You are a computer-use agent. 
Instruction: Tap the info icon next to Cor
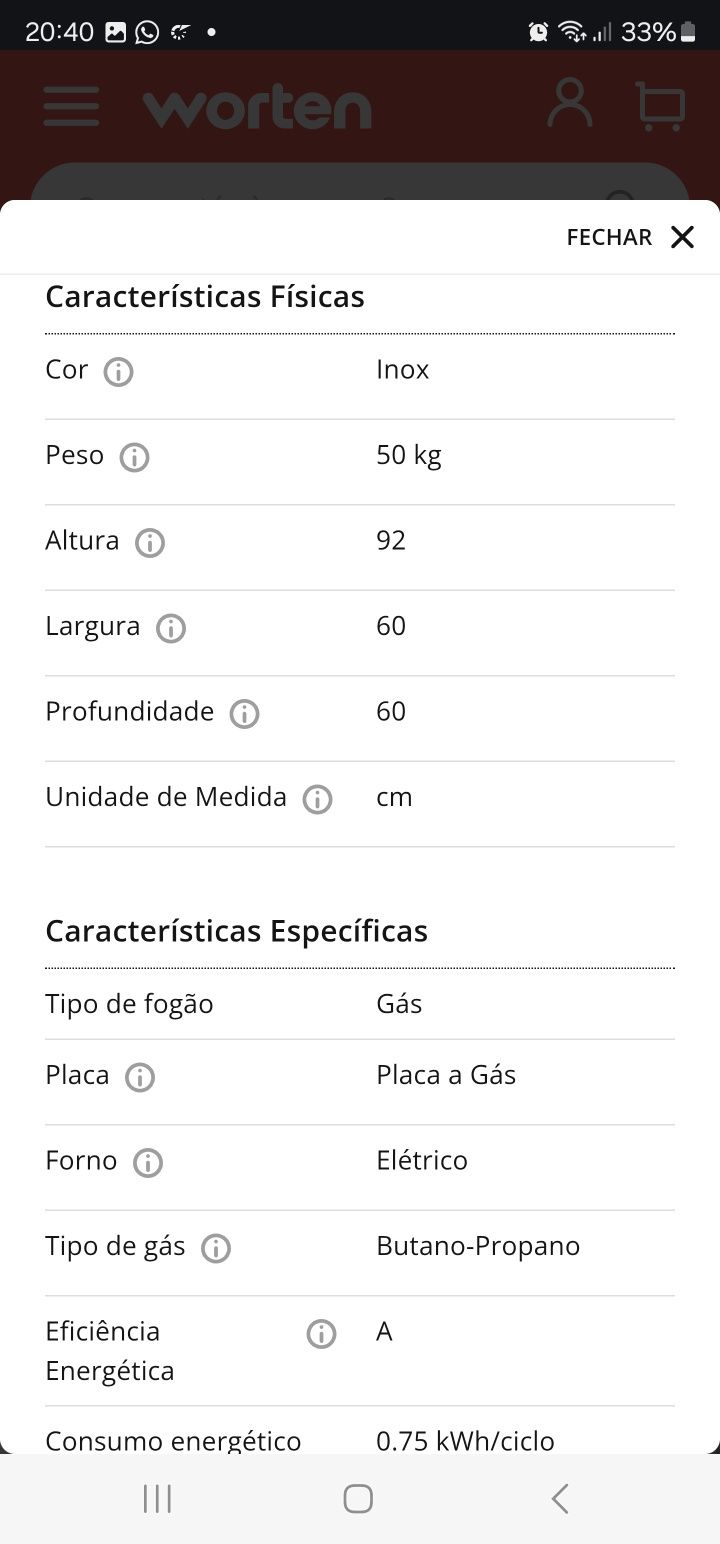[x=118, y=372]
